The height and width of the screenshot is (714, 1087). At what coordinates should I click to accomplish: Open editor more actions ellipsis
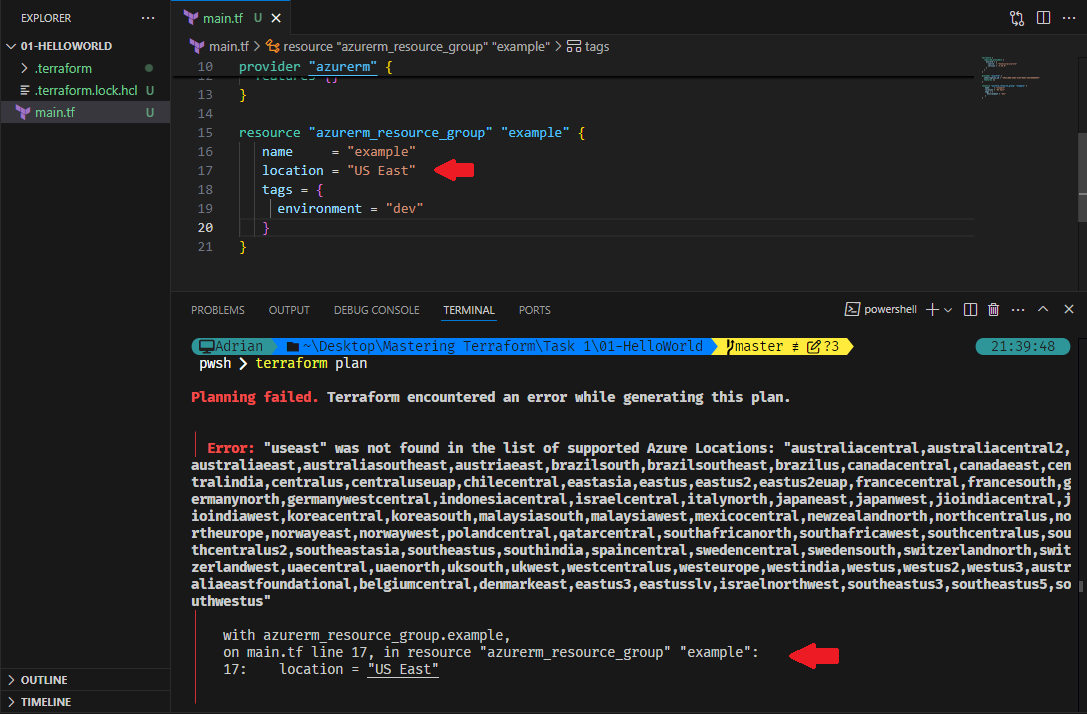[1069, 18]
